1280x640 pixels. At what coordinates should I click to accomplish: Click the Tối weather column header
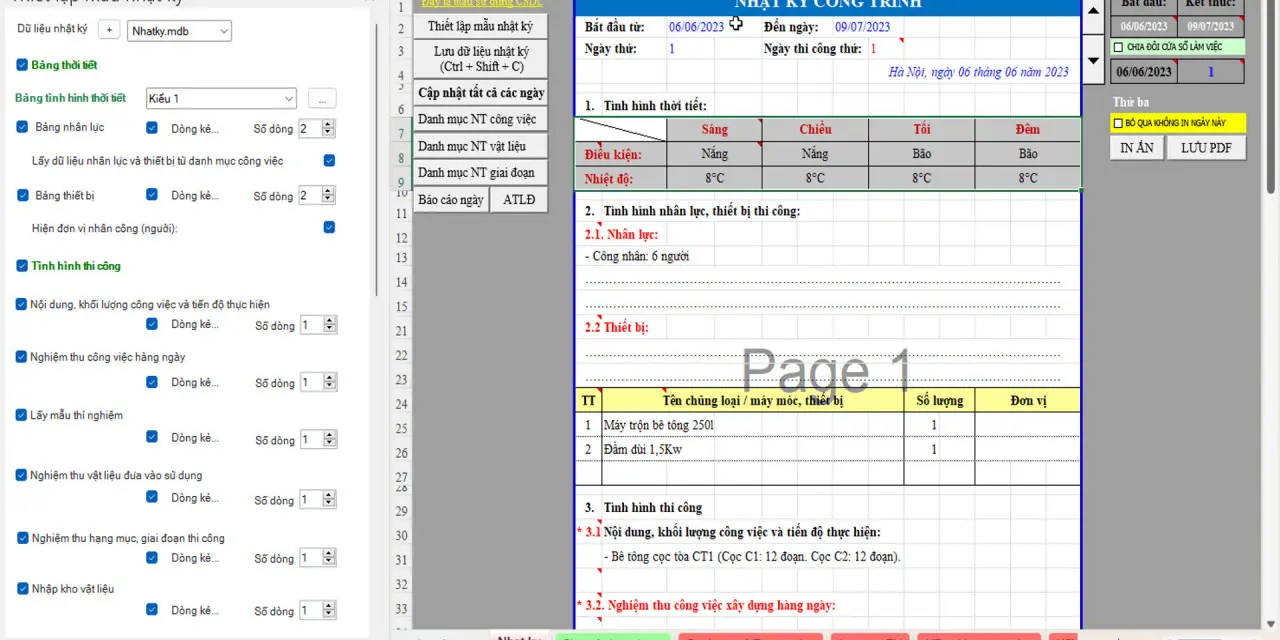(921, 130)
